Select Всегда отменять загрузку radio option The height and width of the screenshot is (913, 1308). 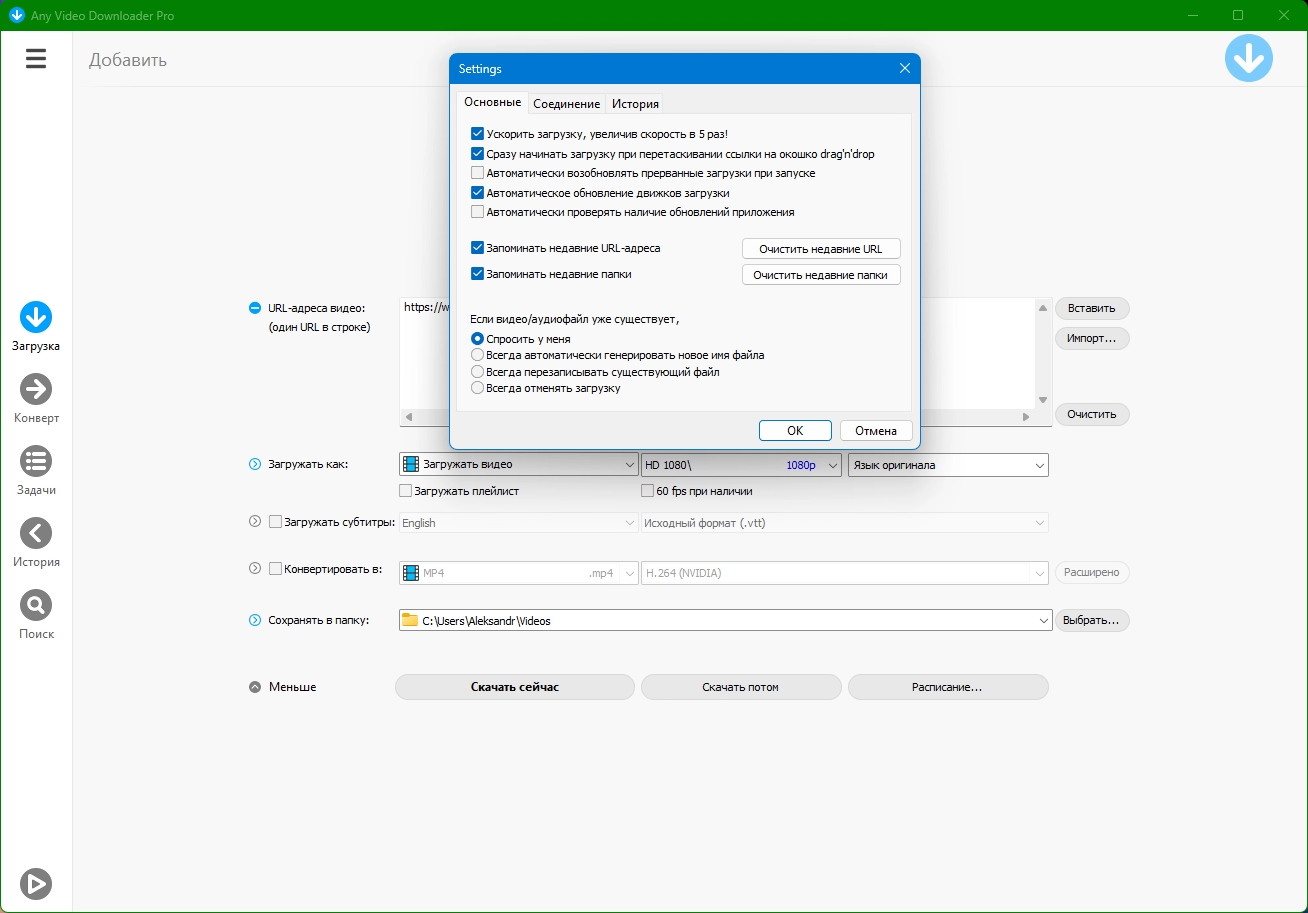[x=477, y=388]
